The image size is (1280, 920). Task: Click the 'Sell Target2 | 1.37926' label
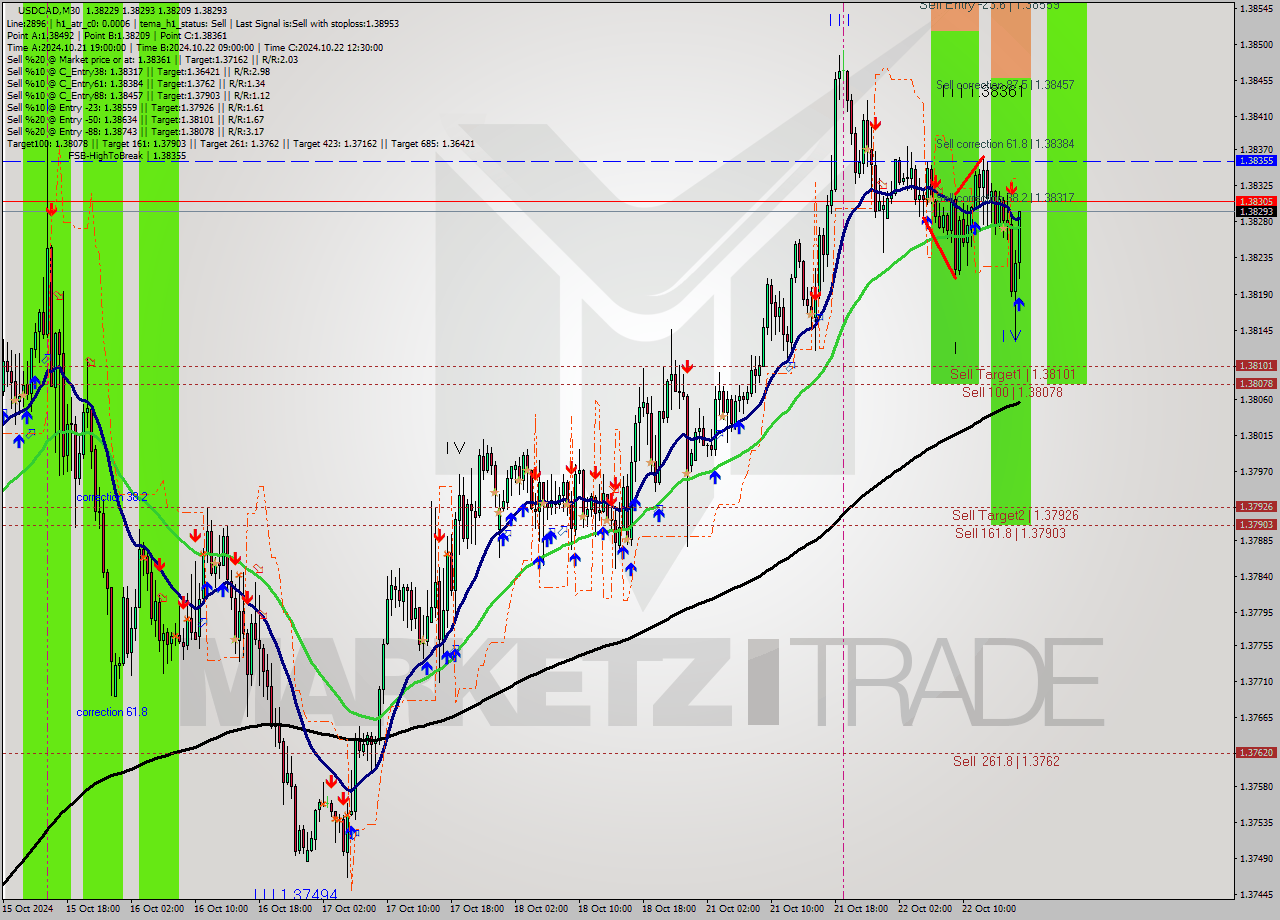tap(1015, 514)
